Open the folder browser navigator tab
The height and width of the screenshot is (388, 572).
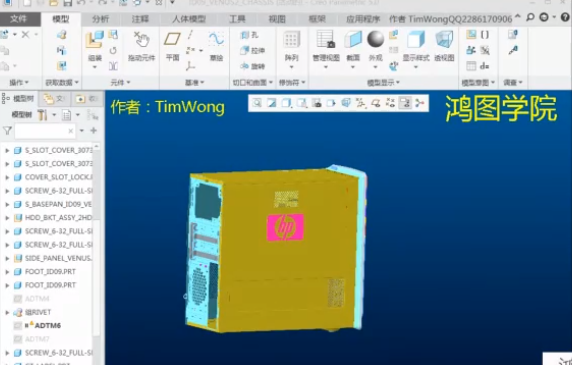tap(54, 98)
